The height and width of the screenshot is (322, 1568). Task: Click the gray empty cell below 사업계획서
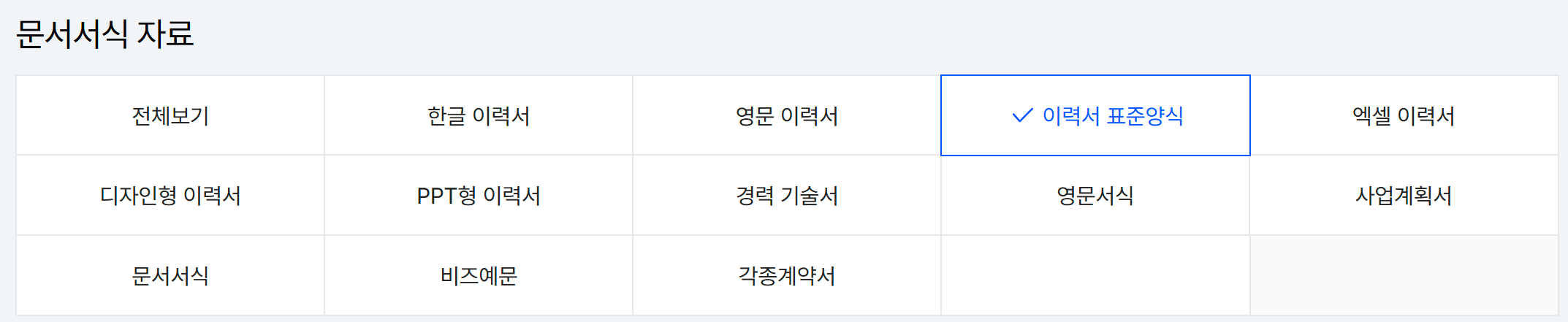click(x=1404, y=276)
